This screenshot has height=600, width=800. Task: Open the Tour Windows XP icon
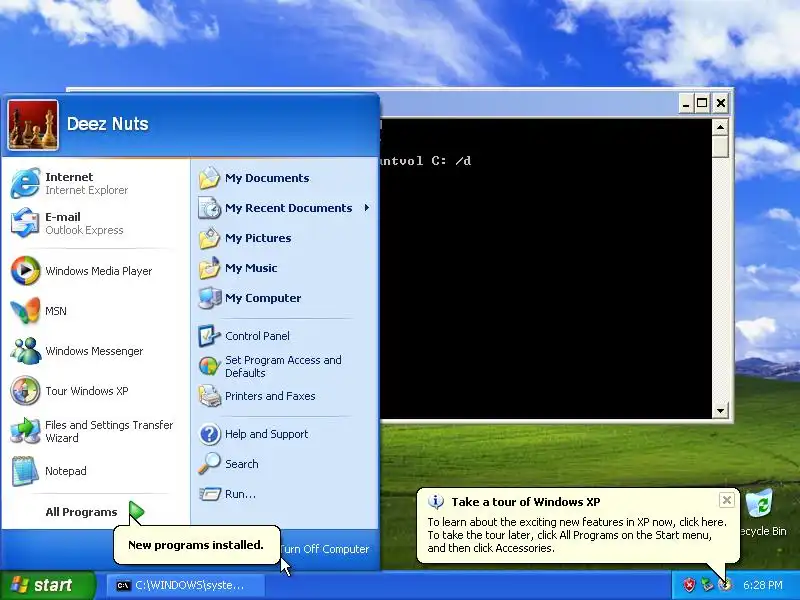coord(25,391)
